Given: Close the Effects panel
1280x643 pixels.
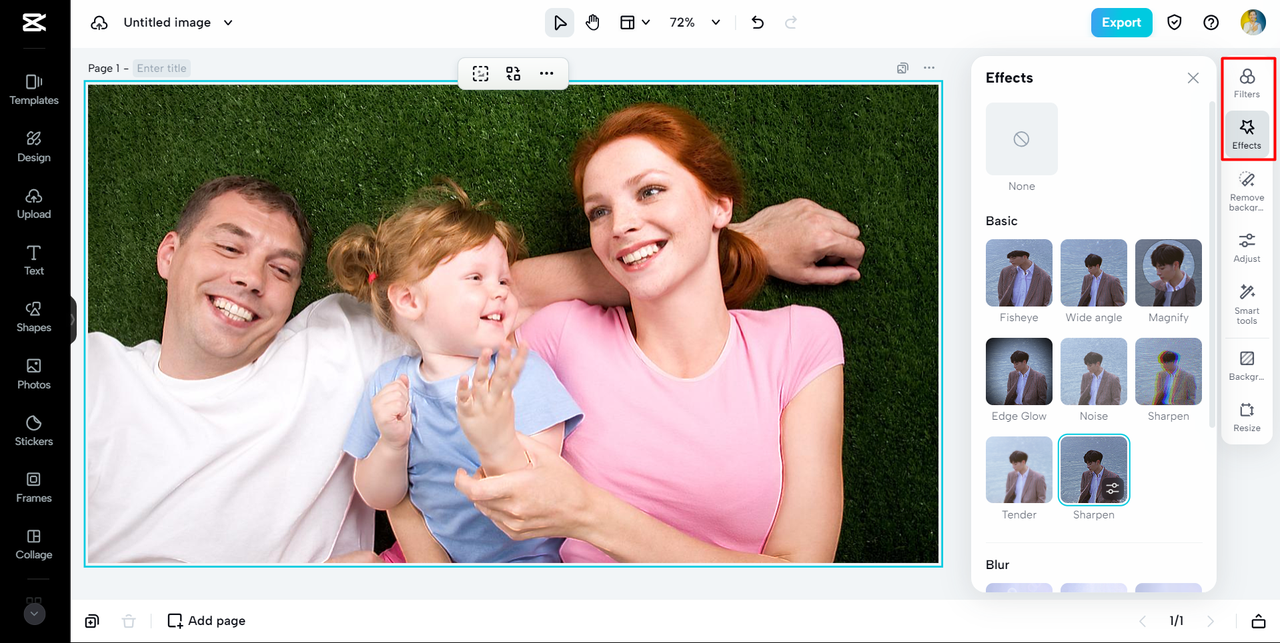Looking at the screenshot, I should [1193, 78].
